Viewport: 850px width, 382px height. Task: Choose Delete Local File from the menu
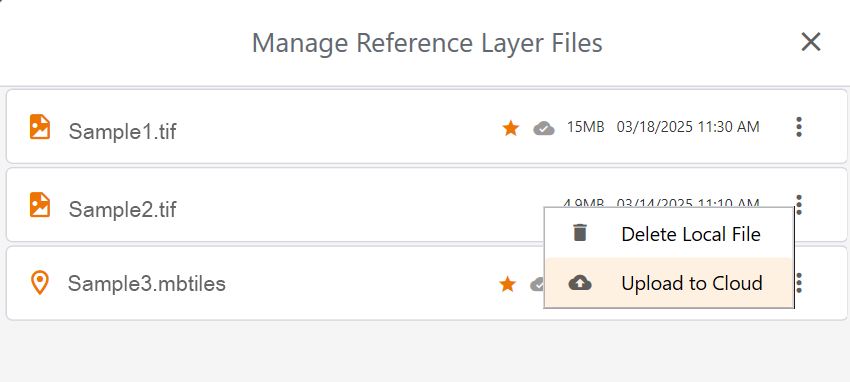[x=669, y=234]
